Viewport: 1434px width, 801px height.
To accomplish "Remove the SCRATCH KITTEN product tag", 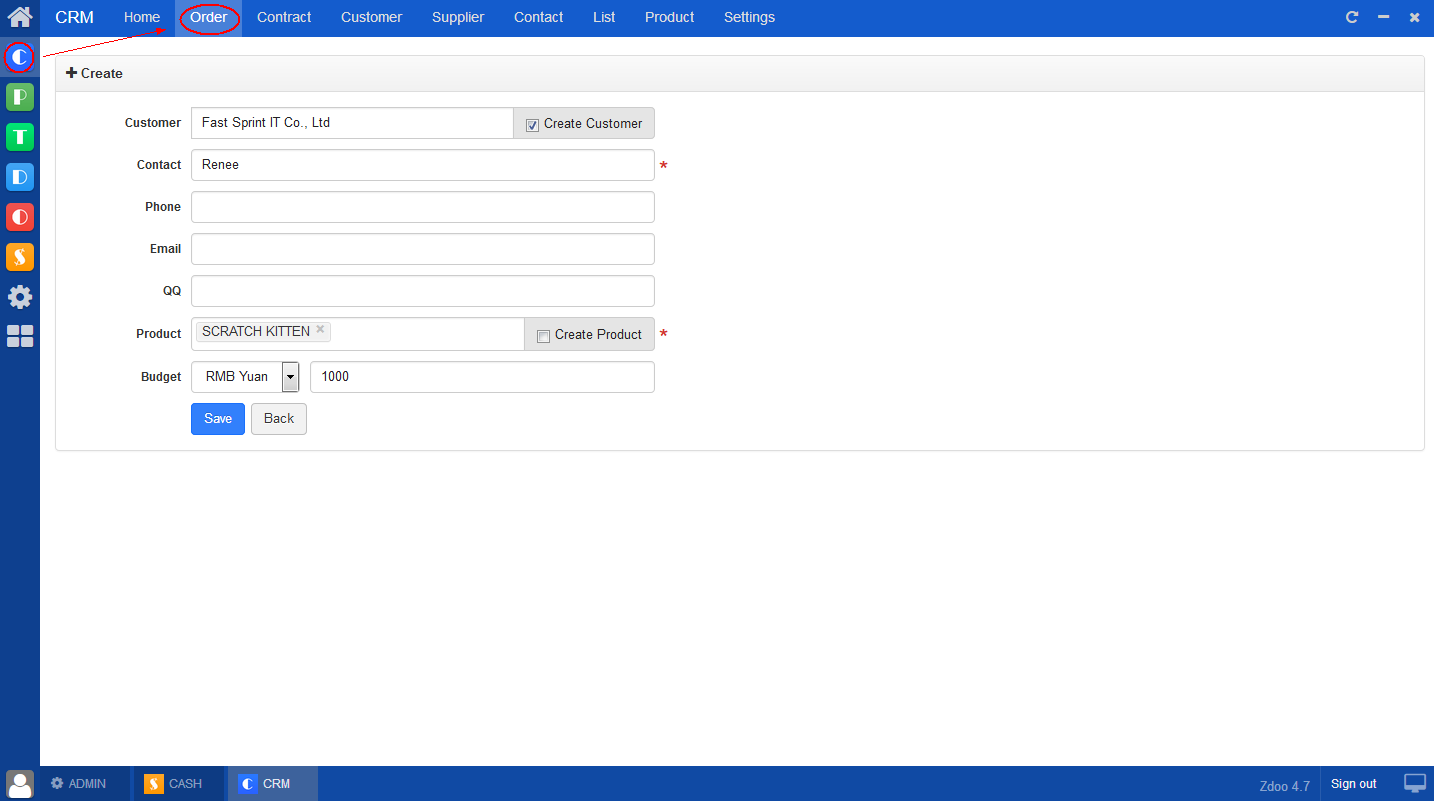I will click(320, 329).
